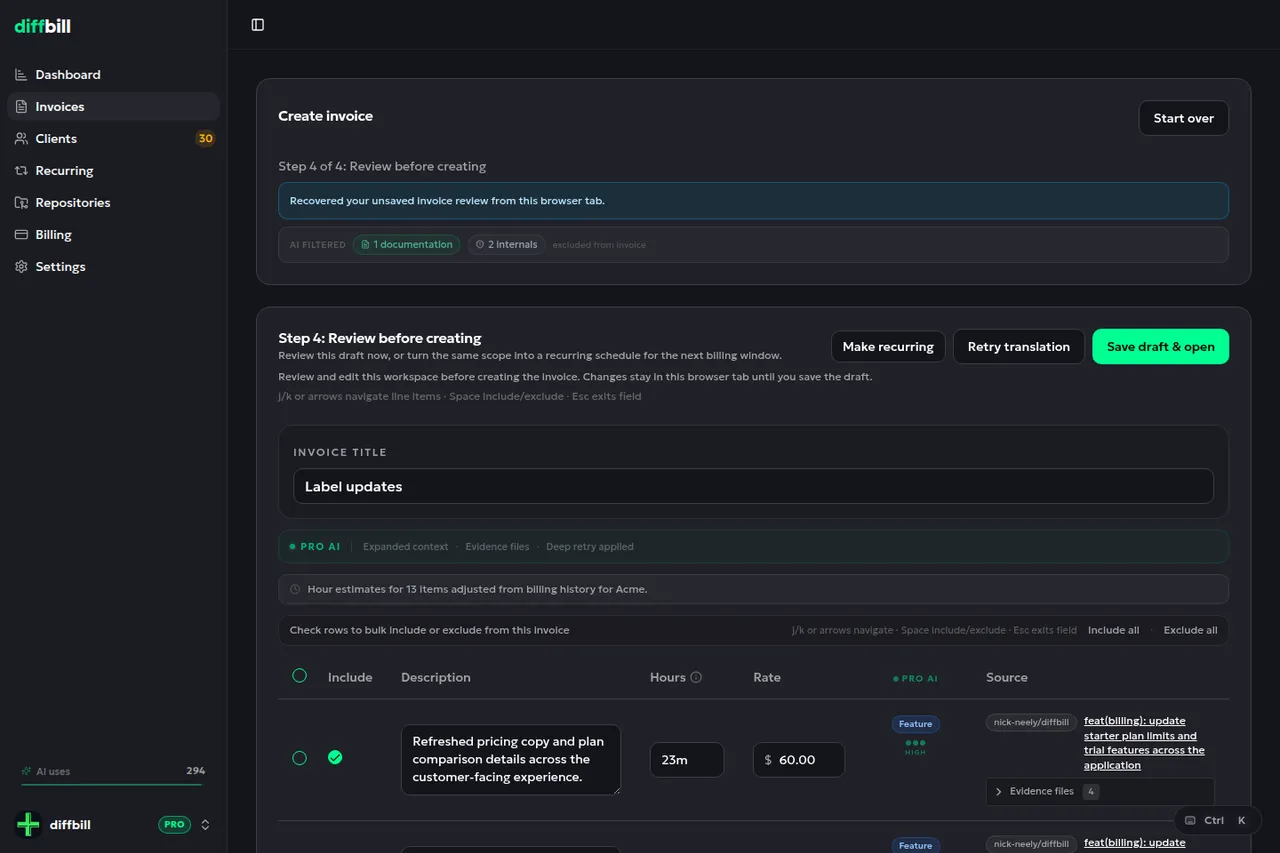The image size is (1280, 853).
Task: Click the Clients people icon
Action: point(21,139)
